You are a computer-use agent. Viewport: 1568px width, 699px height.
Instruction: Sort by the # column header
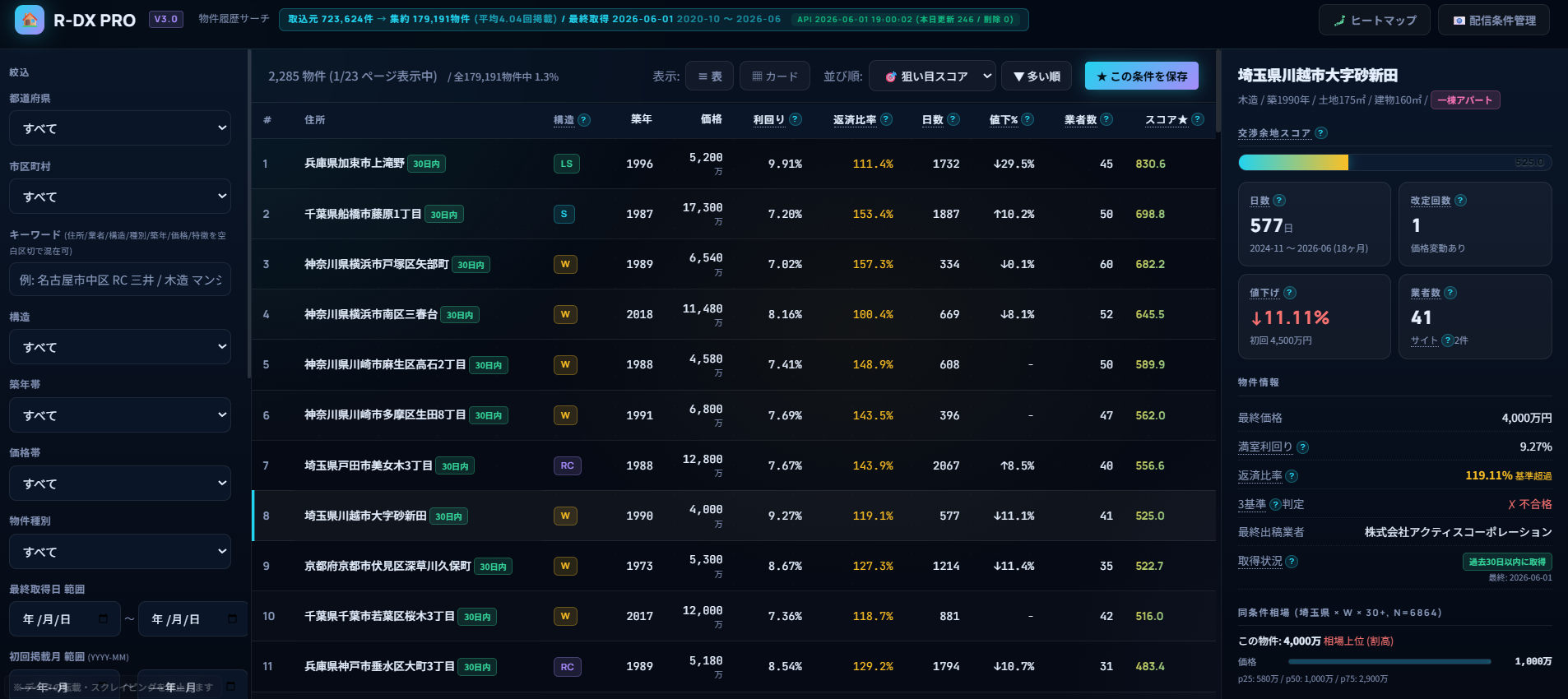click(x=267, y=120)
